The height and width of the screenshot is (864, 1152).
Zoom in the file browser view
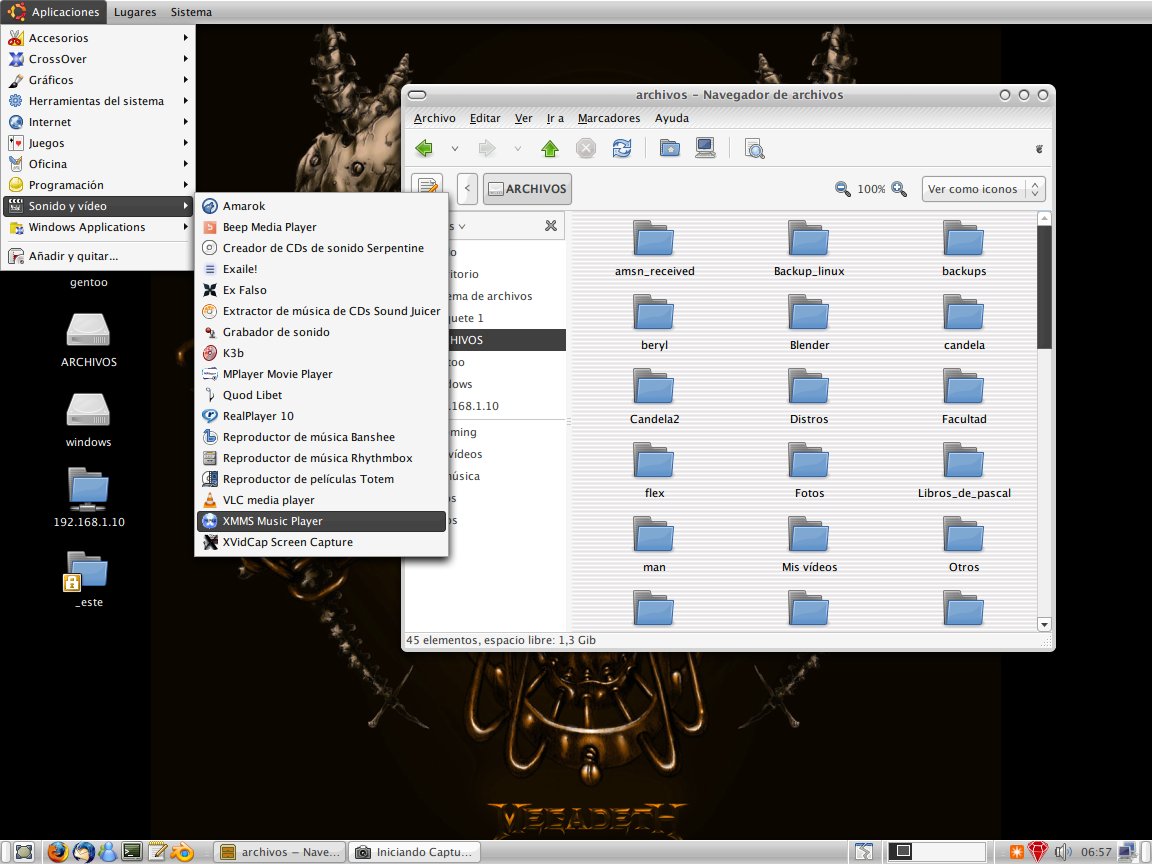tap(899, 189)
